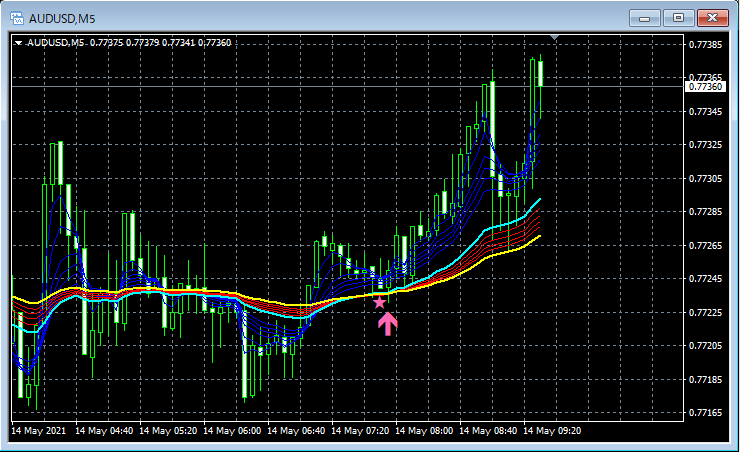Click the 14 May 08:00 time label
This screenshot has width=741, height=452.
424,431
